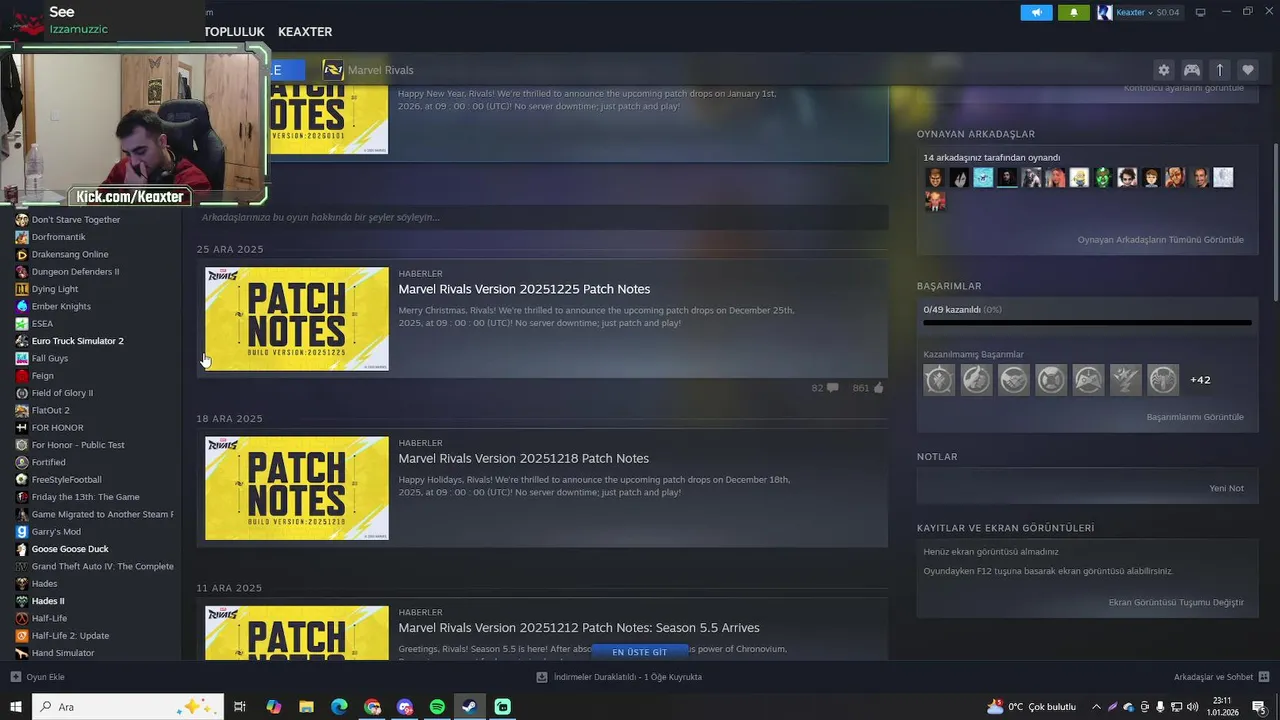Select Half-Life in library list

[x=49, y=618]
